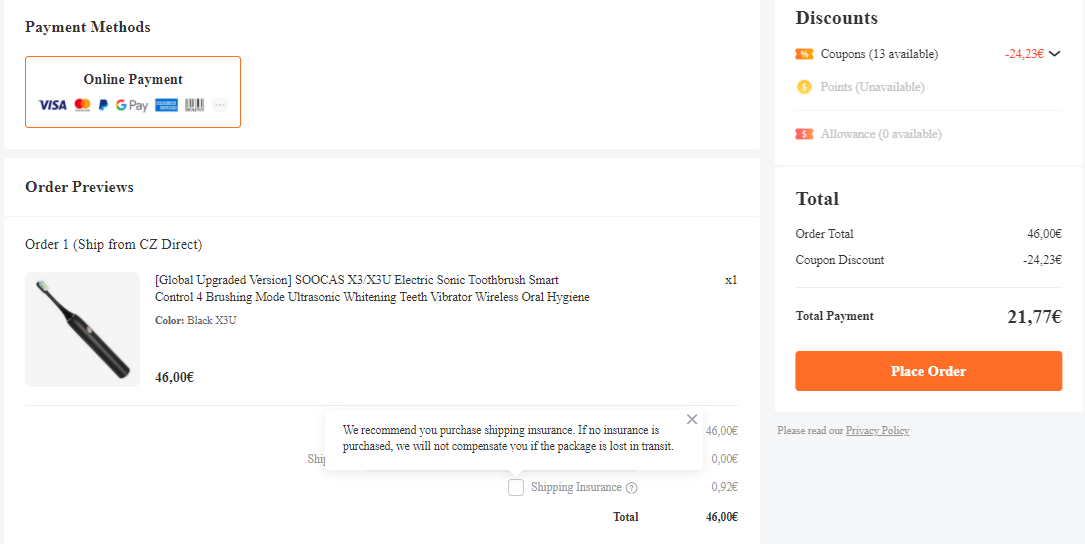Click the American Express logo
This screenshot has width=1085, height=544.
coord(166,105)
